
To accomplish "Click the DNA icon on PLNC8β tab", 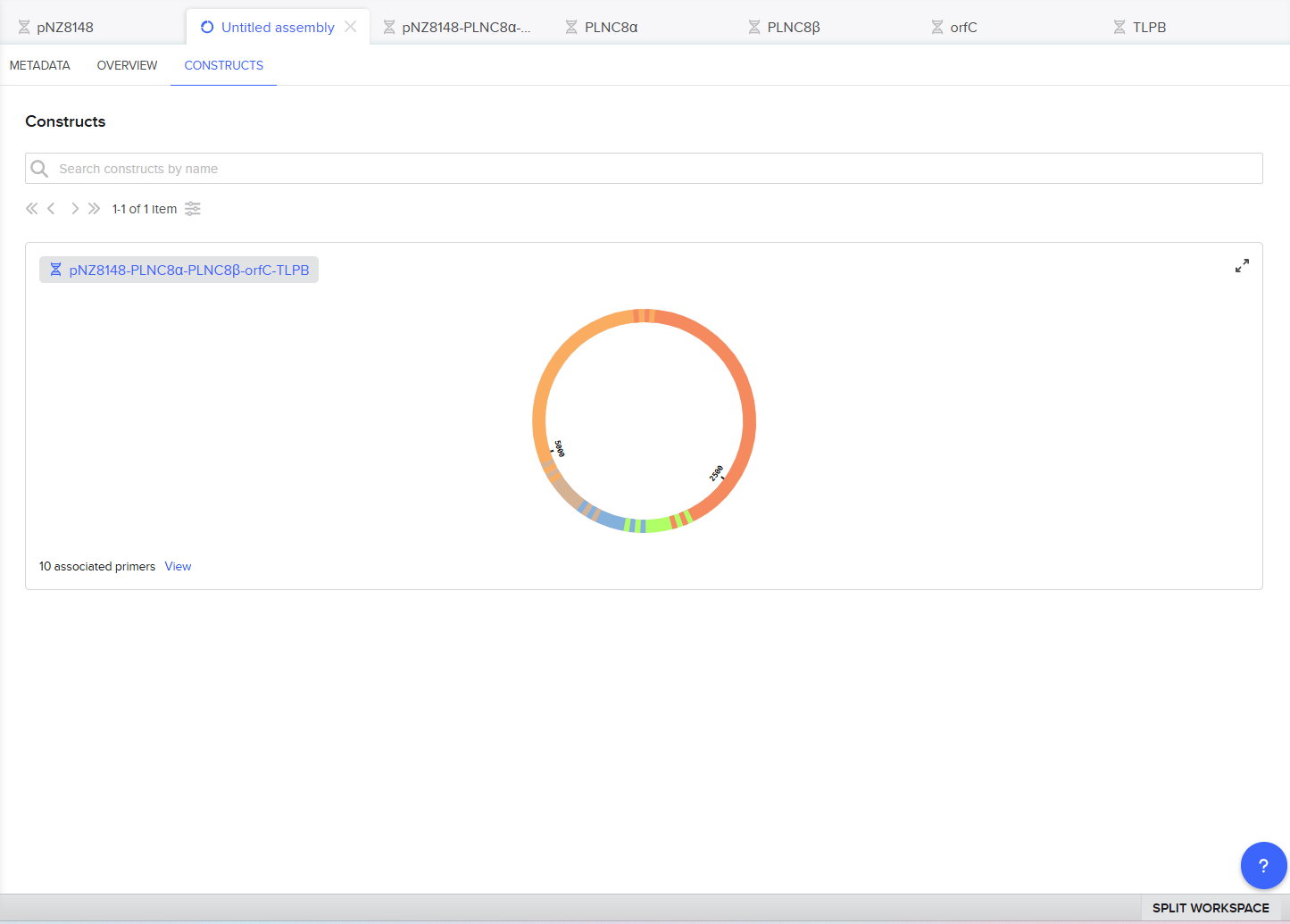I will tap(754, 28).
